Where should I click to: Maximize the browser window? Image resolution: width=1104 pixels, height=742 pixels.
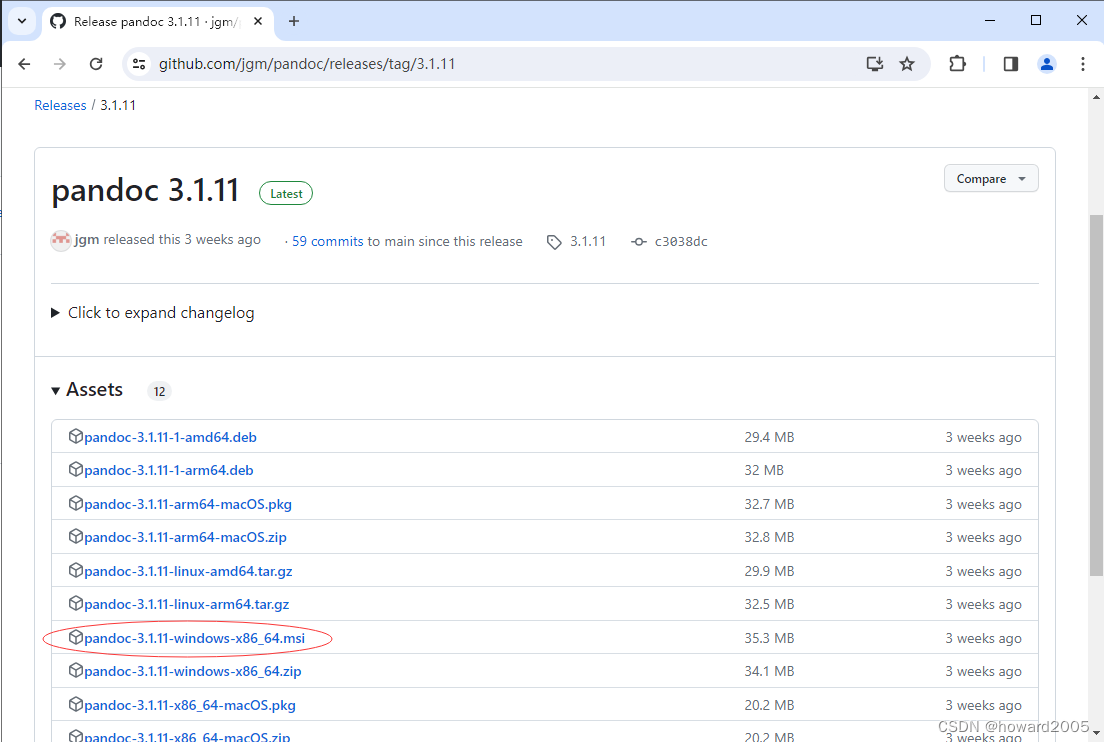1036,20
